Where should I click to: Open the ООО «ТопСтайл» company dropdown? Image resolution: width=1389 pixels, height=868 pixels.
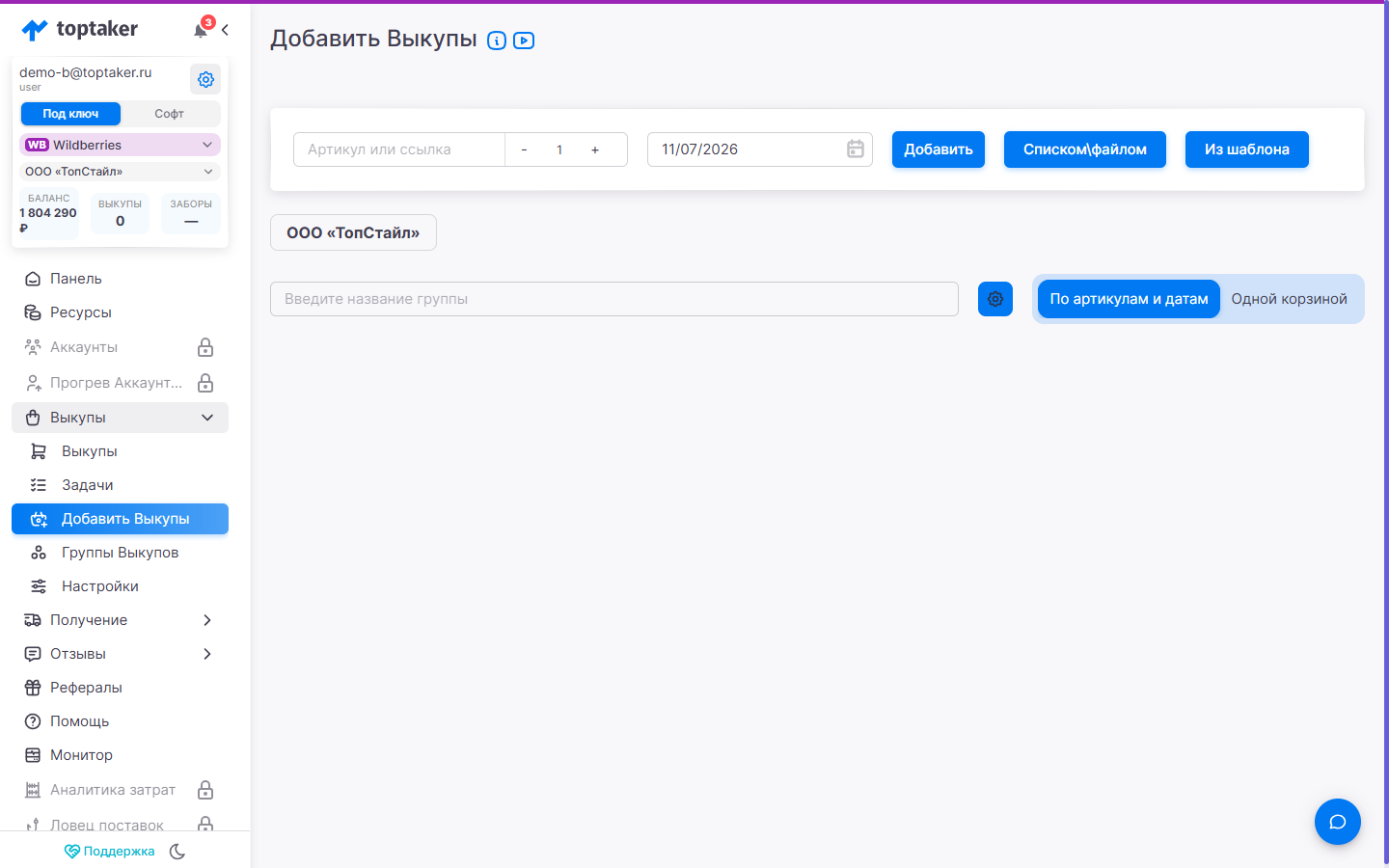click(120, 172)
